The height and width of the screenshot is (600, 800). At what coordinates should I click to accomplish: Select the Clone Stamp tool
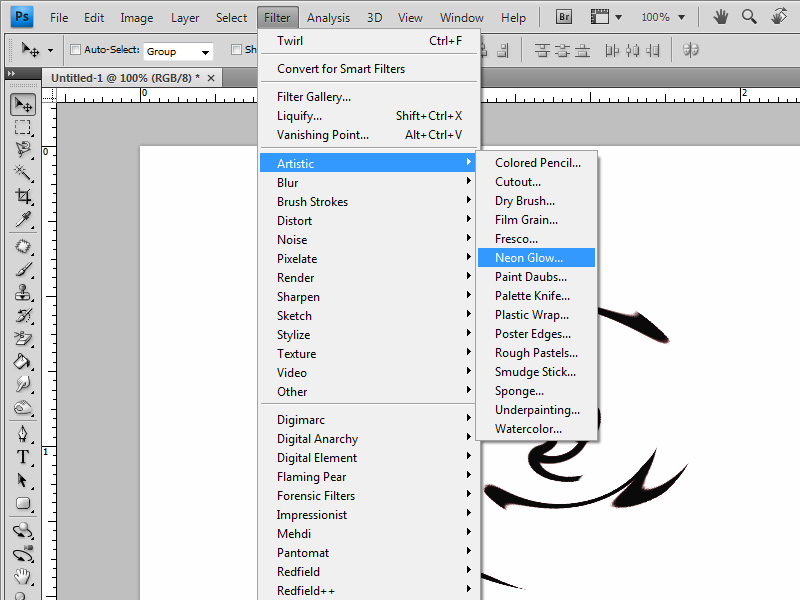coord(23,293)
